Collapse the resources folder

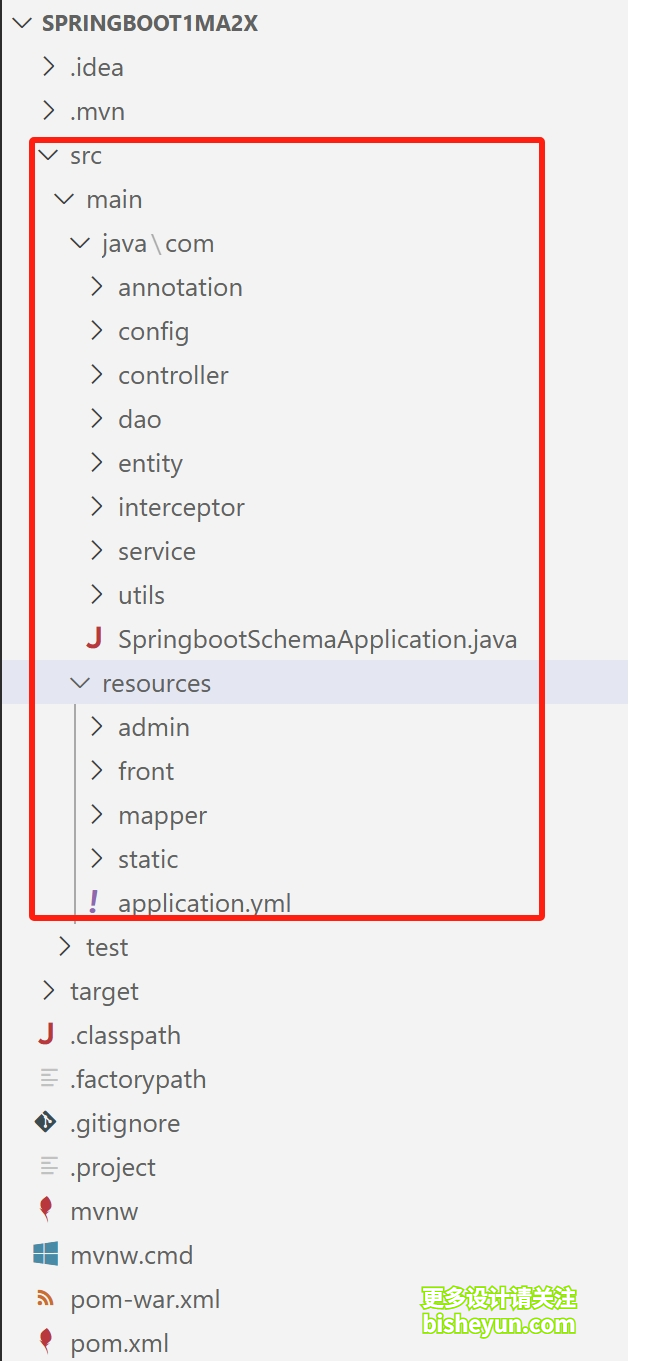click(81, 683)
